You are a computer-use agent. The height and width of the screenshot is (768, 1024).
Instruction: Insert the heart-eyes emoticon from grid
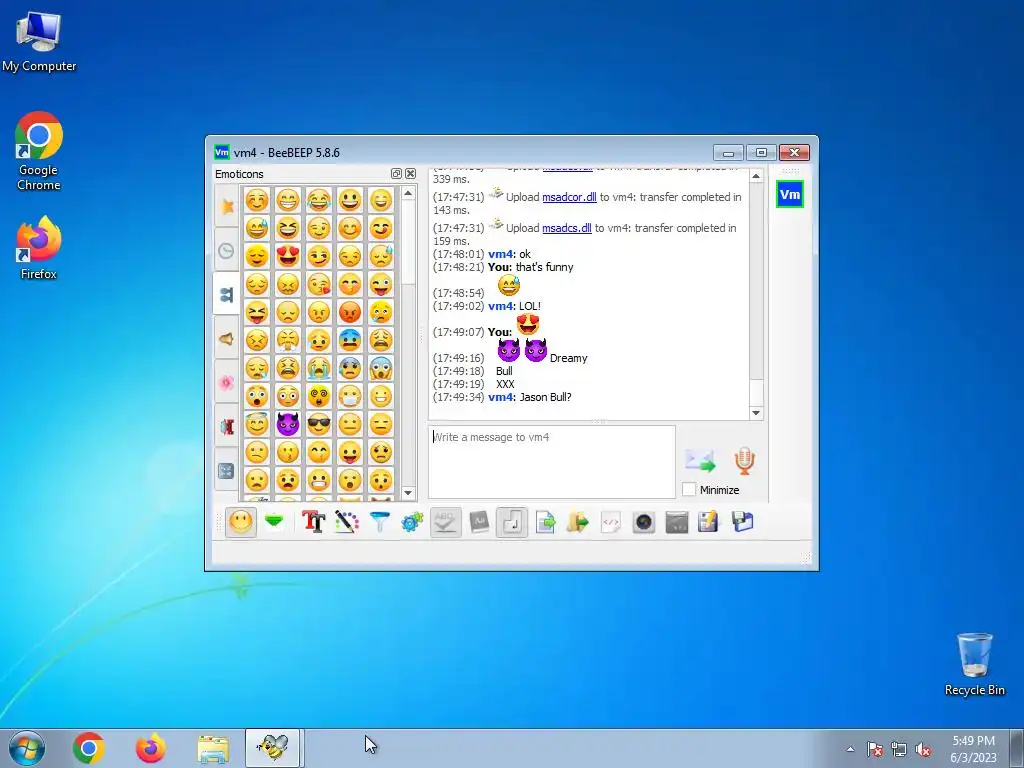pos(287,255)
